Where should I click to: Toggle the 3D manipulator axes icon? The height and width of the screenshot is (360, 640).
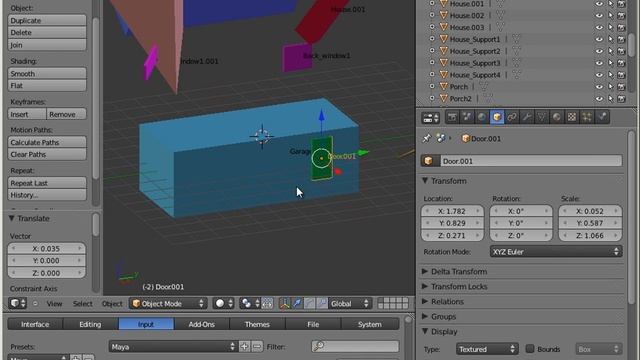click(284, 303)
